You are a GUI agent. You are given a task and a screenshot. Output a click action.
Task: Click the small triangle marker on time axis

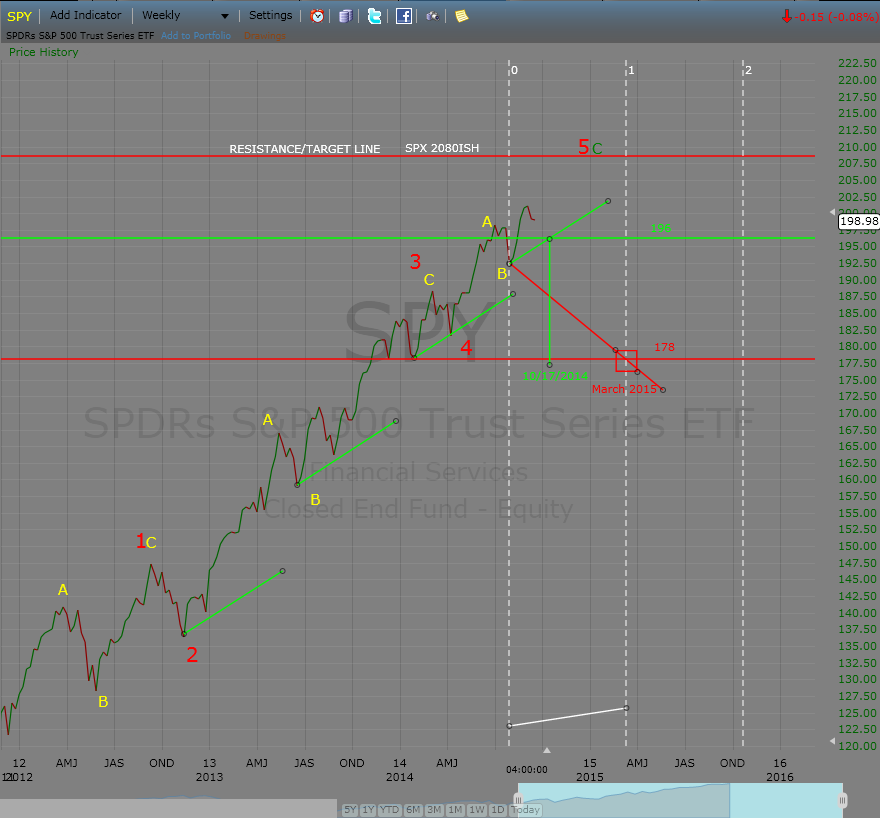547,750
